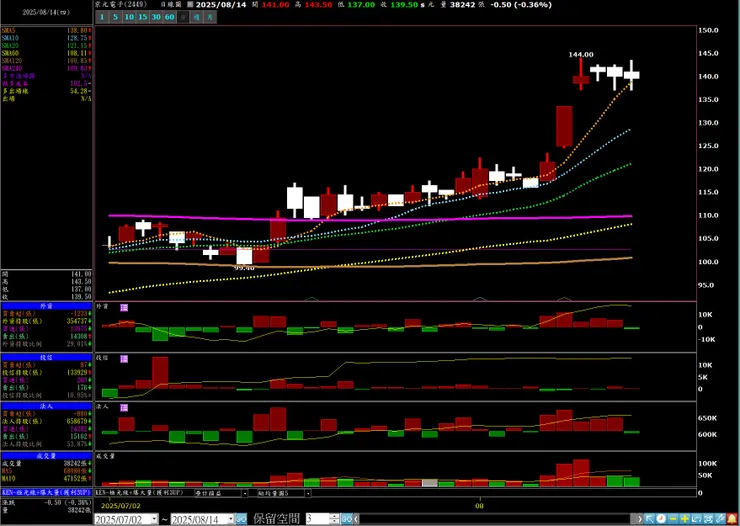
Task: Zoom in with the yellow plus icon
Action: (685, 519)
